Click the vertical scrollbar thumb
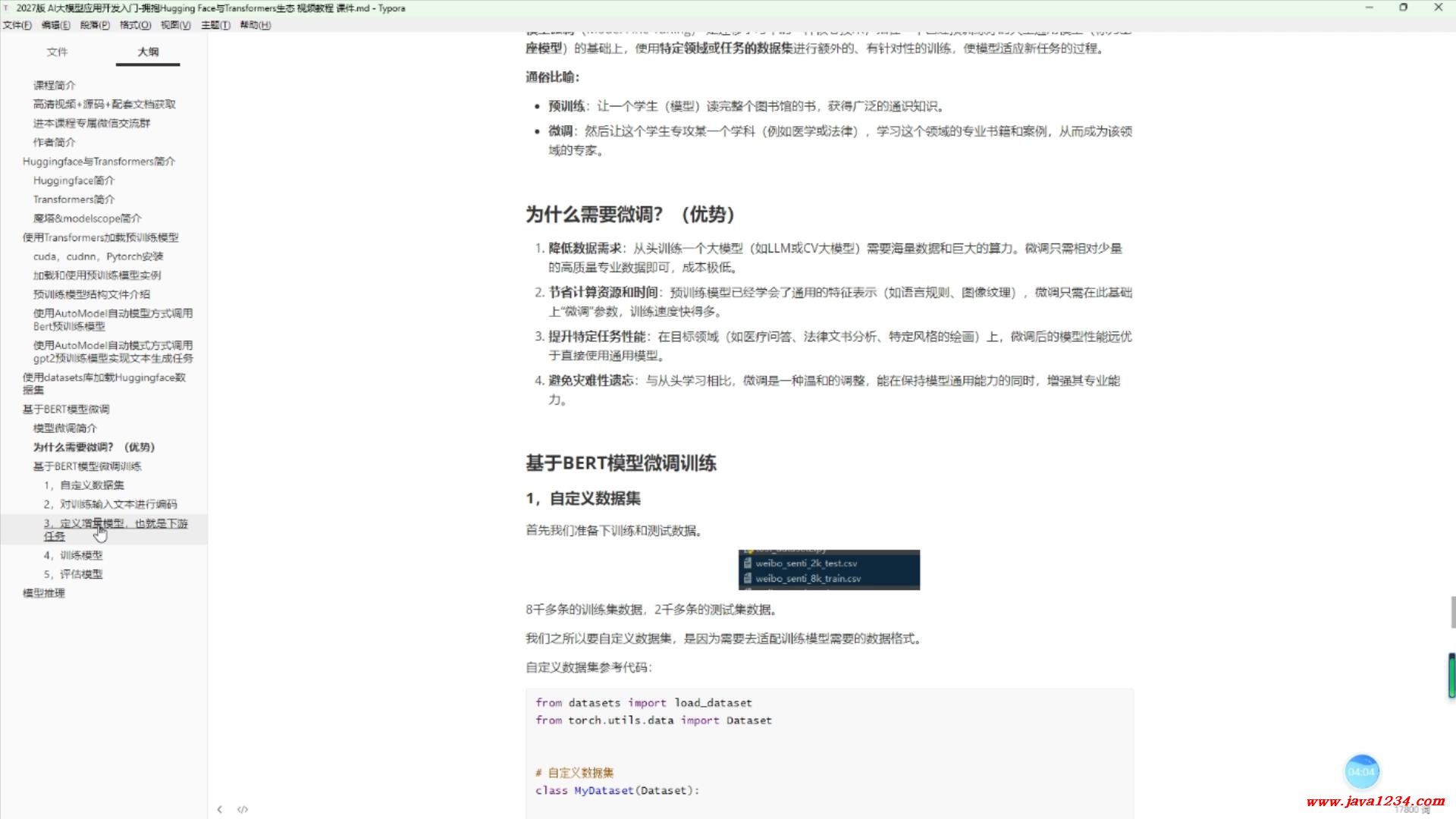 point(1452,612)
